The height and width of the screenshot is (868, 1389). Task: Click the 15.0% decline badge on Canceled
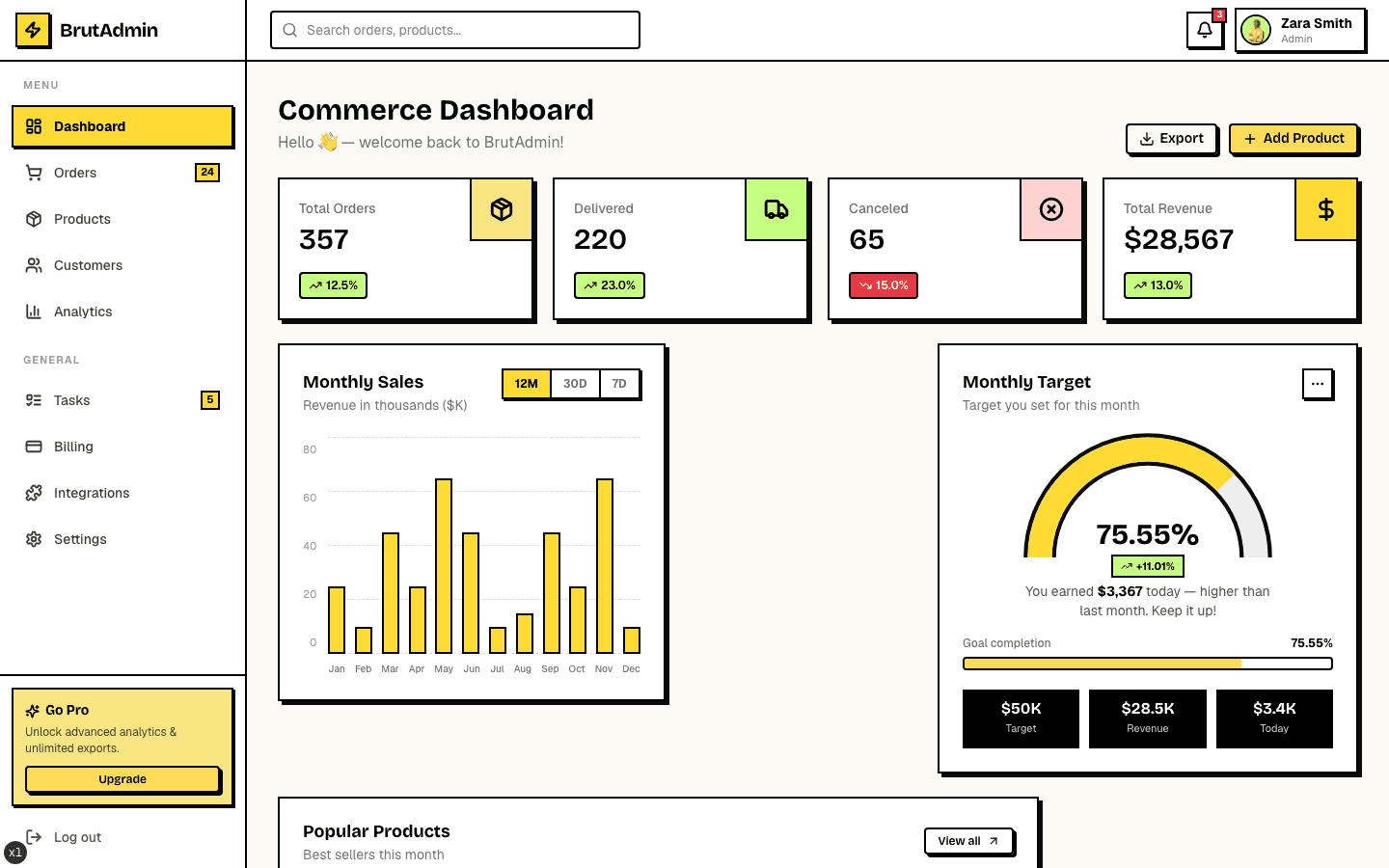[x=884, y=285]
